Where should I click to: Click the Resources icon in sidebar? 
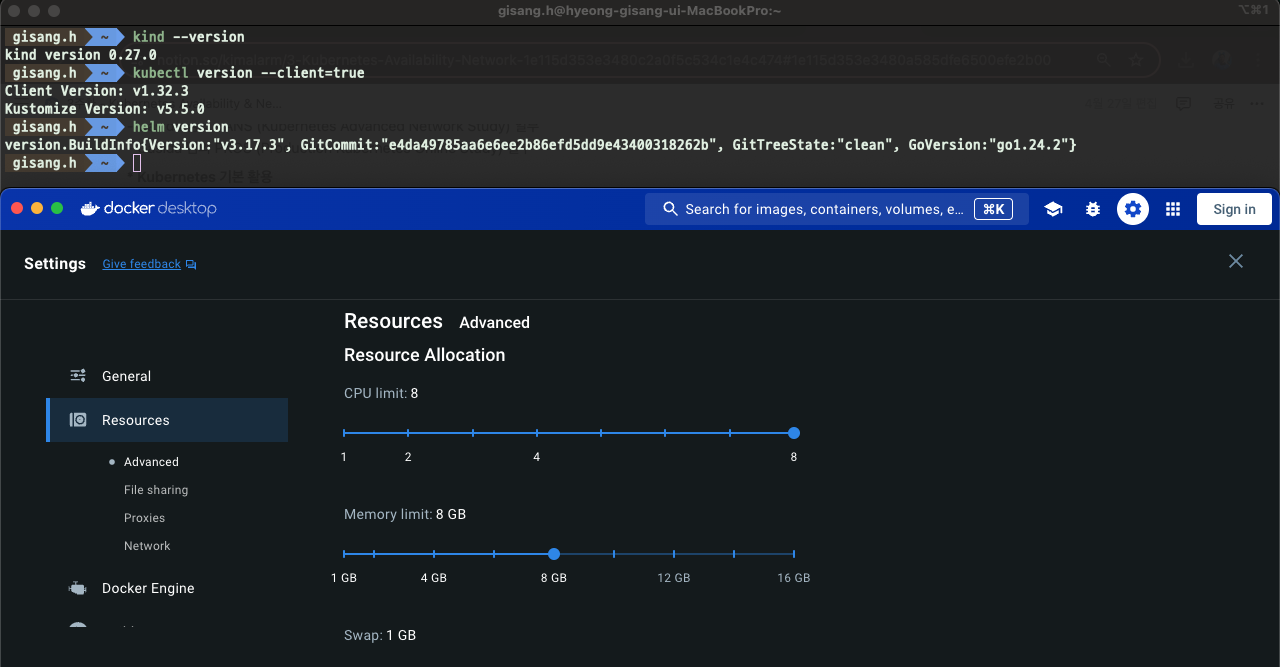coord(78,420)
